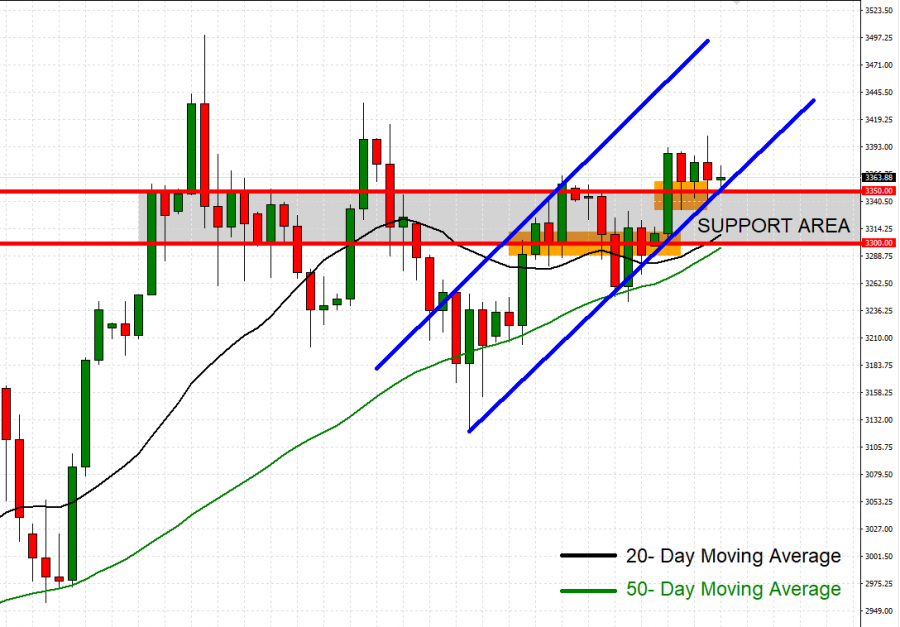
Task: Click the 3445.50 label on price axis
Action: tap(878, 93)
